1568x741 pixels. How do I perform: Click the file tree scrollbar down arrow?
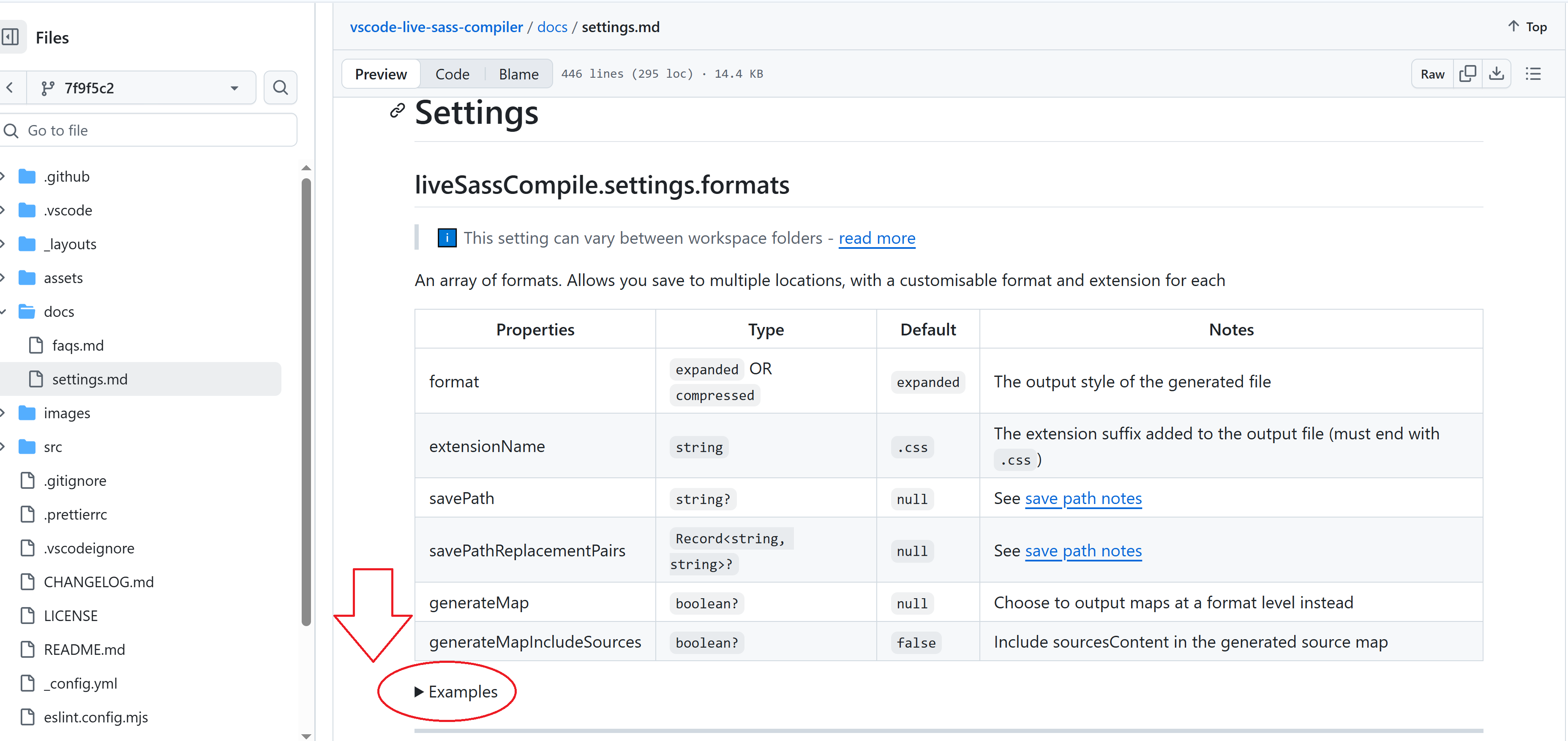306,736
